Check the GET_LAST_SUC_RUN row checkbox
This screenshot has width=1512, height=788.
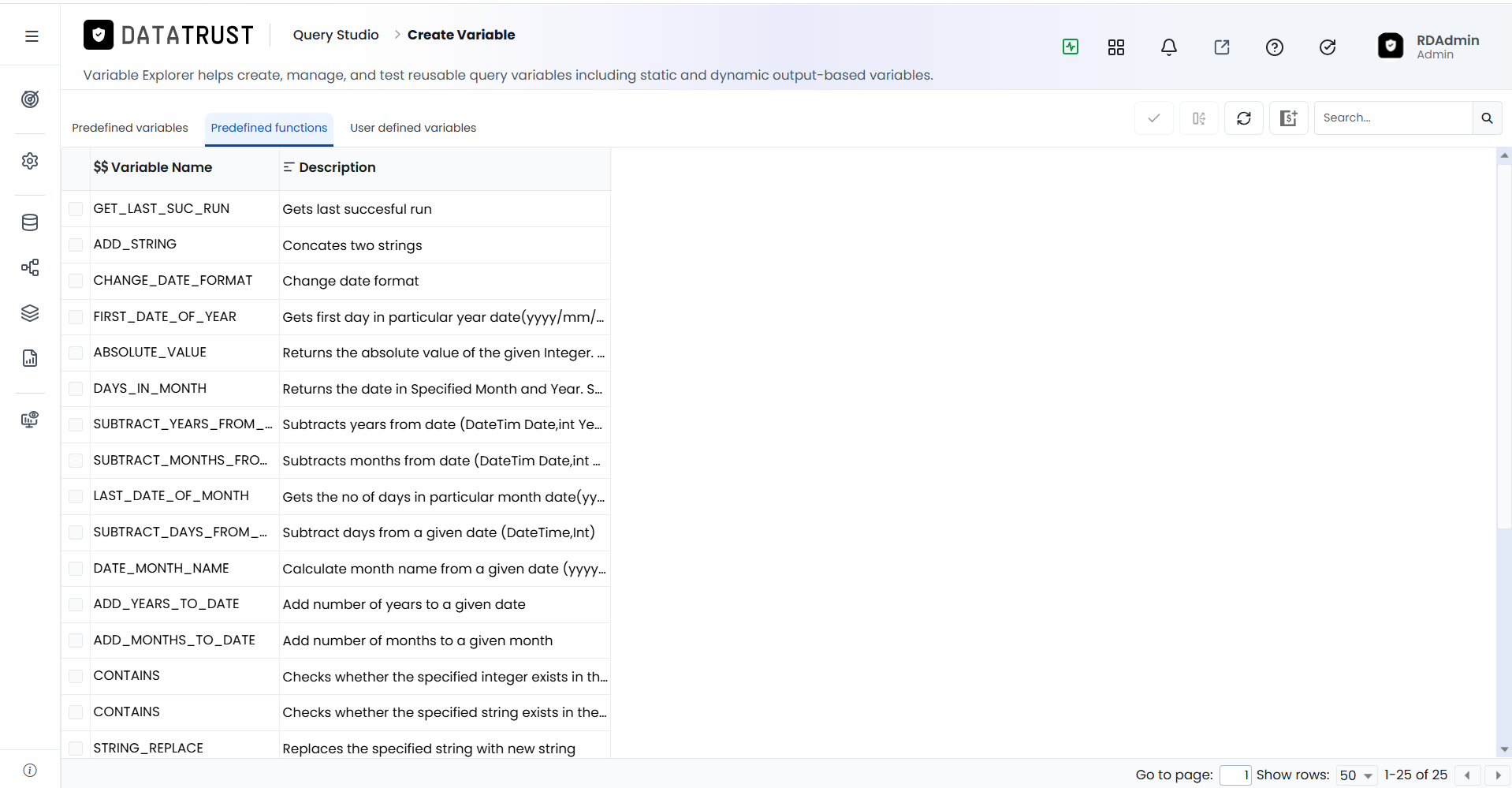(76, 209)
